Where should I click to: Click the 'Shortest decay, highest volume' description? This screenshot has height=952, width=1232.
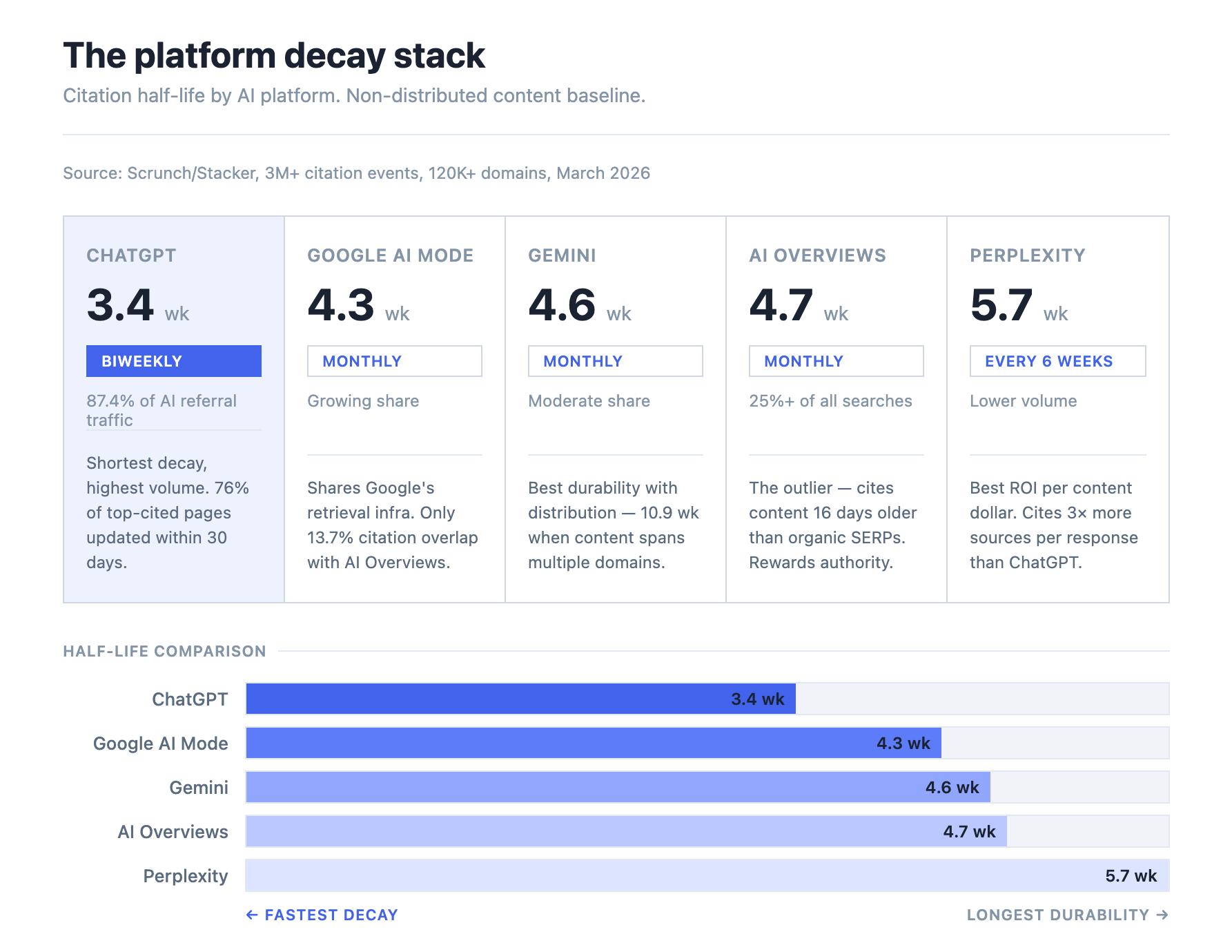168,512
